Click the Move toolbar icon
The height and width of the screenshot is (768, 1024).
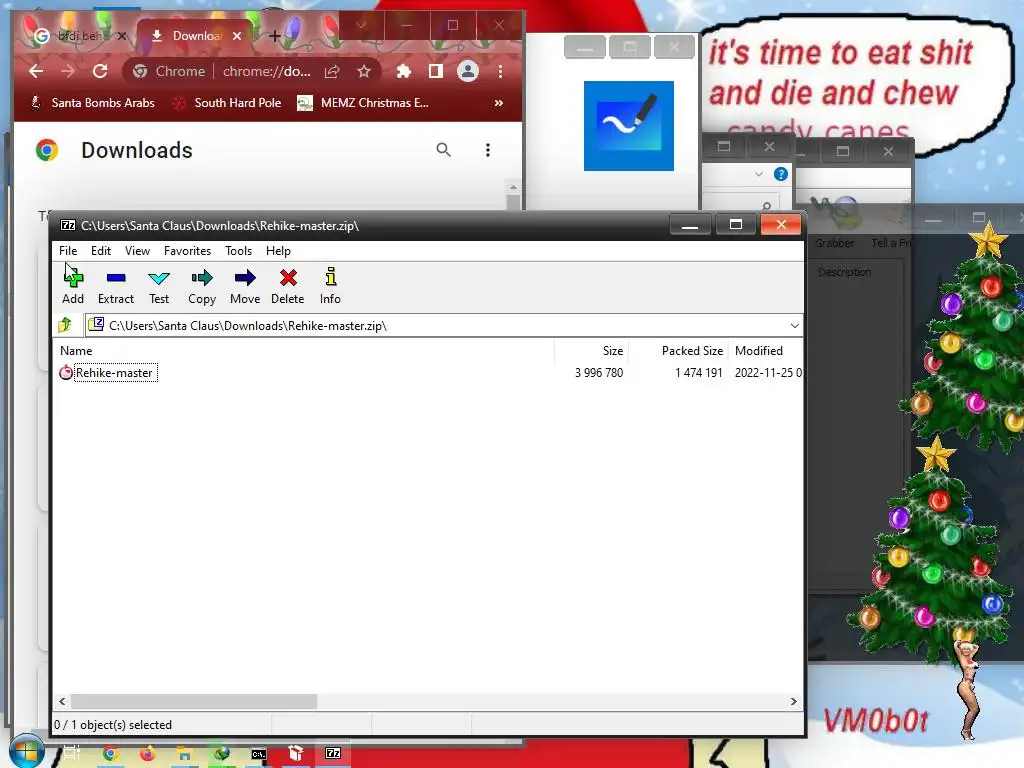[245, 285]
